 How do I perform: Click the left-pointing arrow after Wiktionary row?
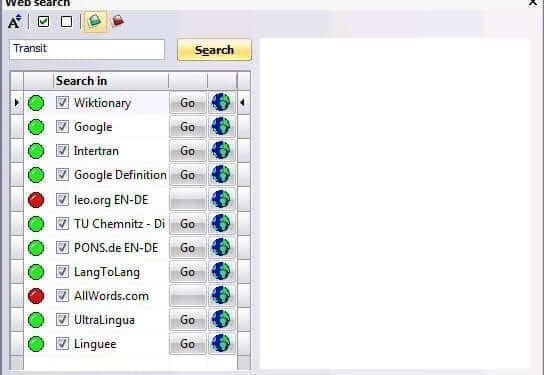[x=242, y=102]
